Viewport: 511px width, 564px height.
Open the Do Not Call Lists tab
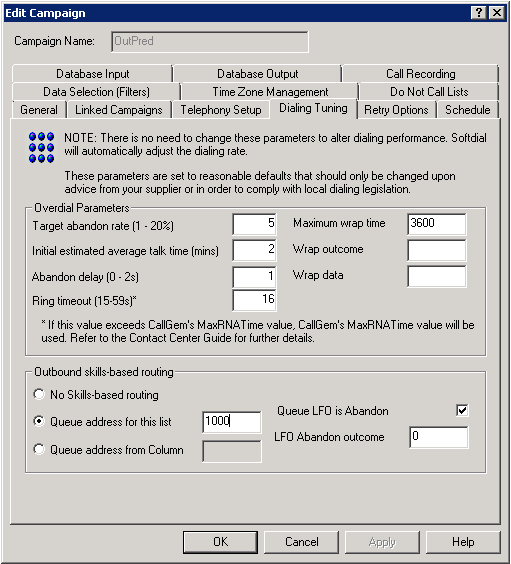429,92
